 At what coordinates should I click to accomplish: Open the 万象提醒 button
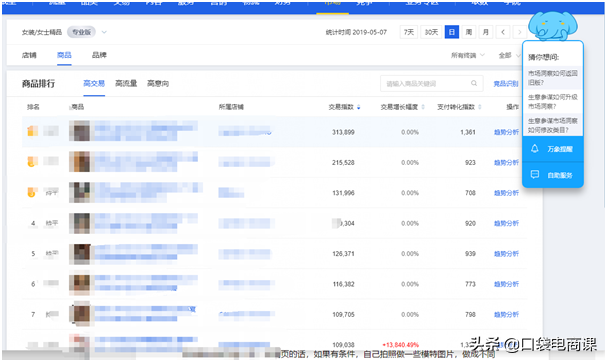(553, 149)
